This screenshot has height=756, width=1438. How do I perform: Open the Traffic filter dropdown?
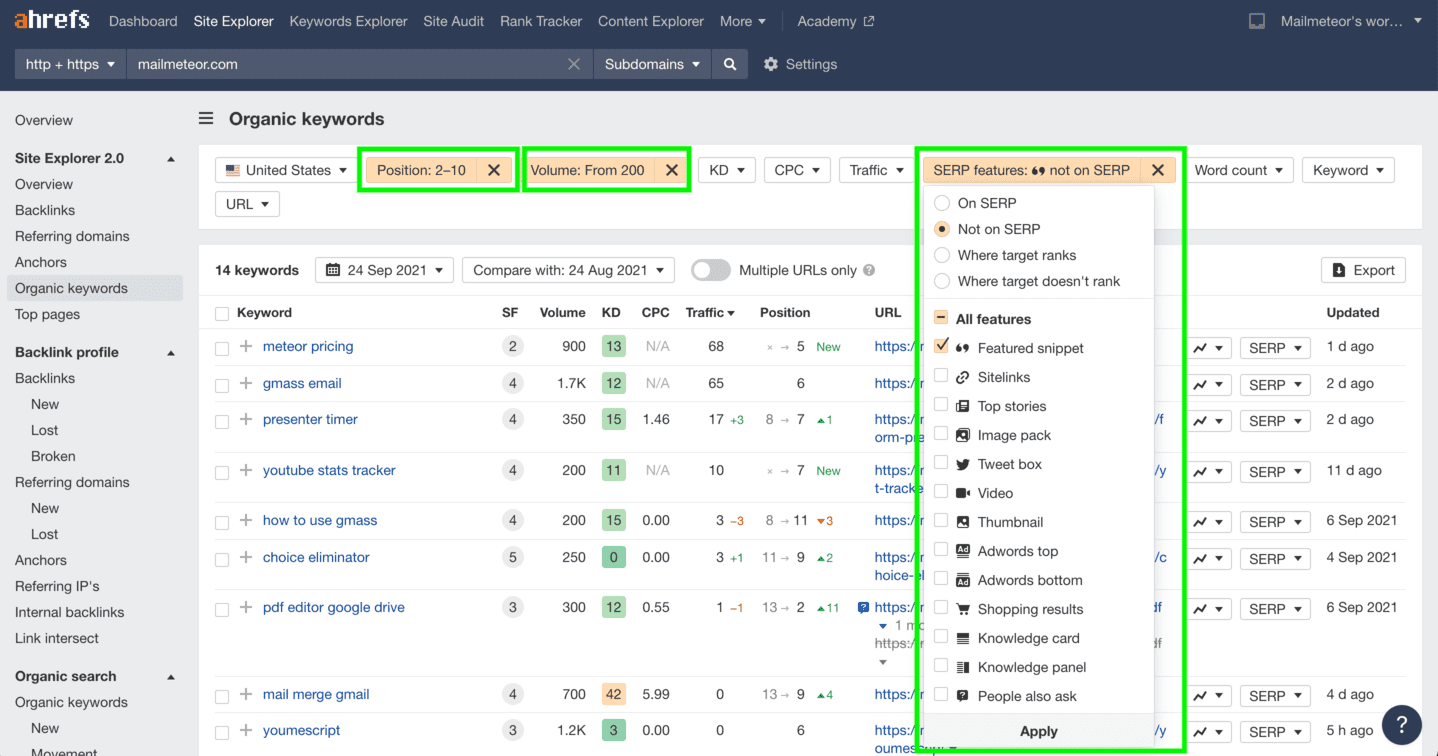(876, 170)
